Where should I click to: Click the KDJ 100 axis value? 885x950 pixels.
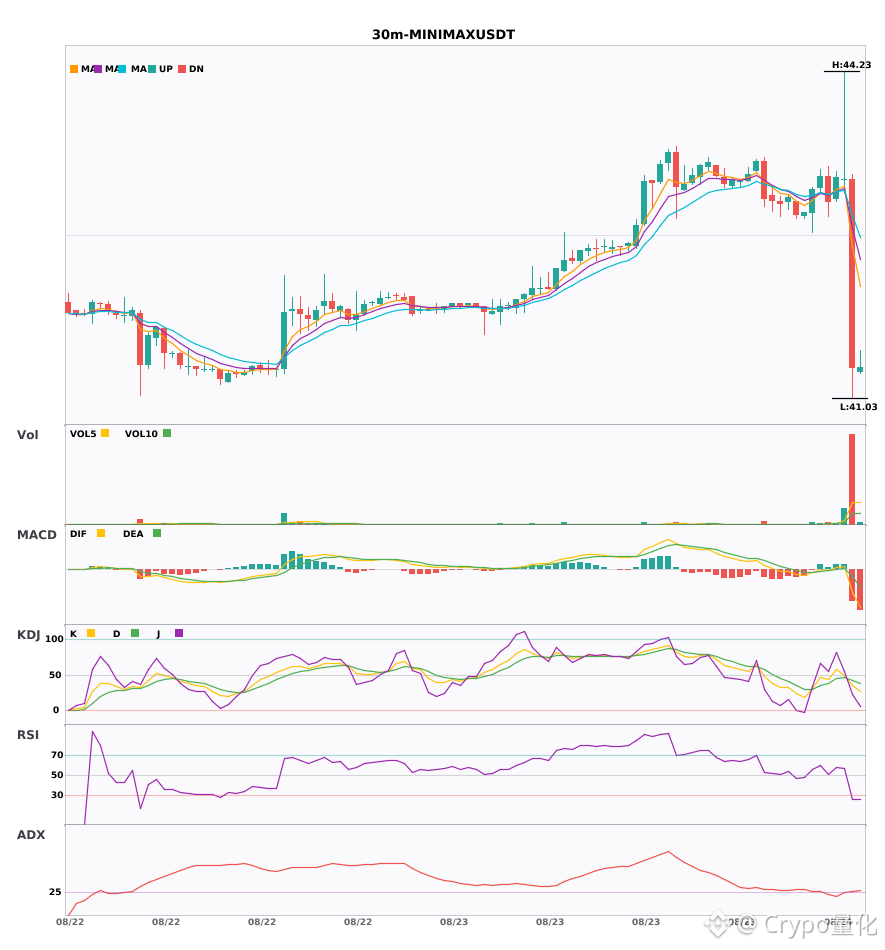tap(55, 639)
